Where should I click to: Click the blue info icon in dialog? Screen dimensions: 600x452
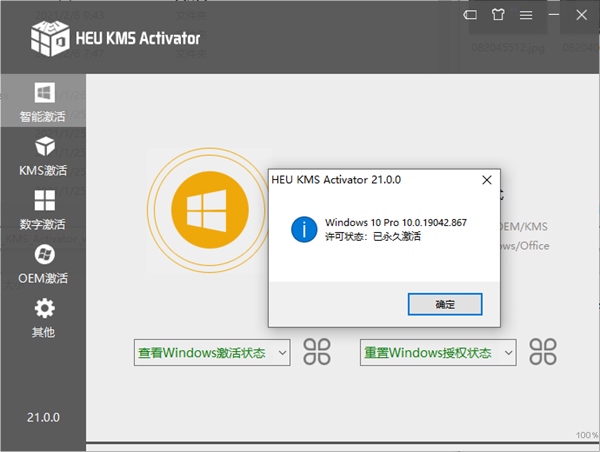click(x=302, y=229)
